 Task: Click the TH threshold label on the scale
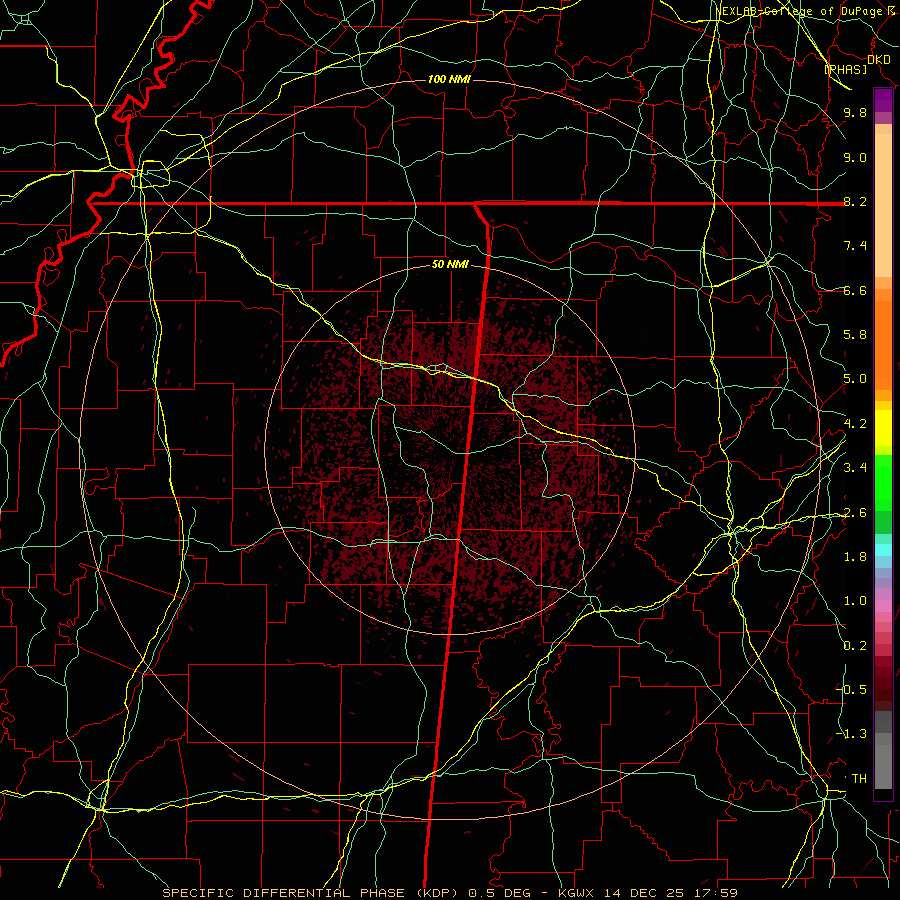pyautogui.click(x=859, y=779)
